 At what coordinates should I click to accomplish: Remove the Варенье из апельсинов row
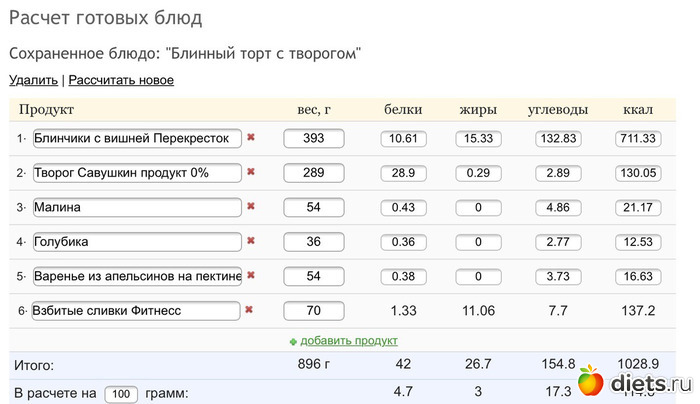[251, 275]
